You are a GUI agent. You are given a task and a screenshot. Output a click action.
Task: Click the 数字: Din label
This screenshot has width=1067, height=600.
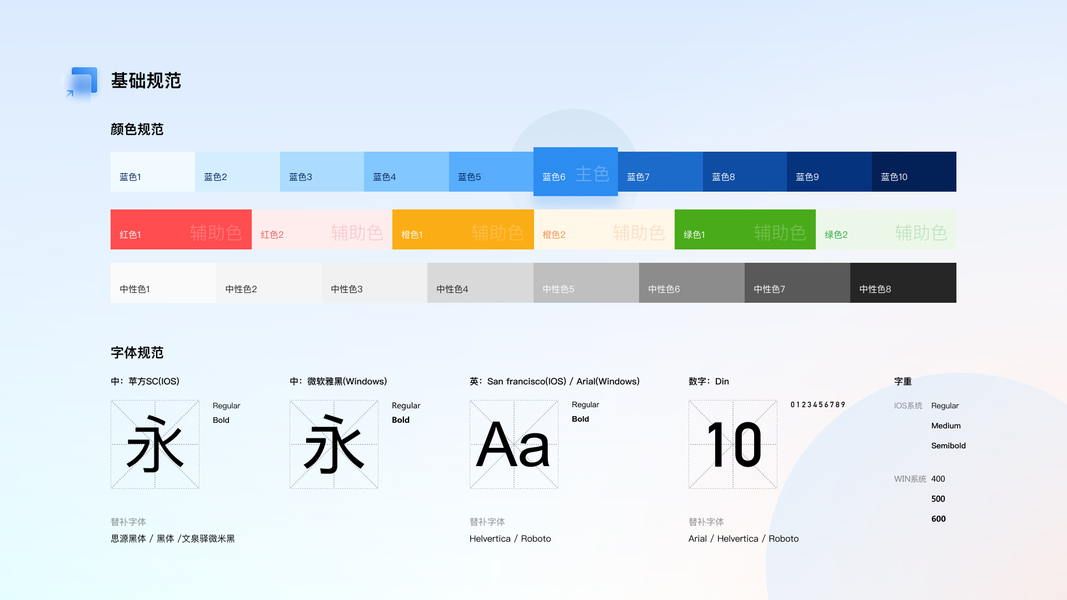point(708,382)
